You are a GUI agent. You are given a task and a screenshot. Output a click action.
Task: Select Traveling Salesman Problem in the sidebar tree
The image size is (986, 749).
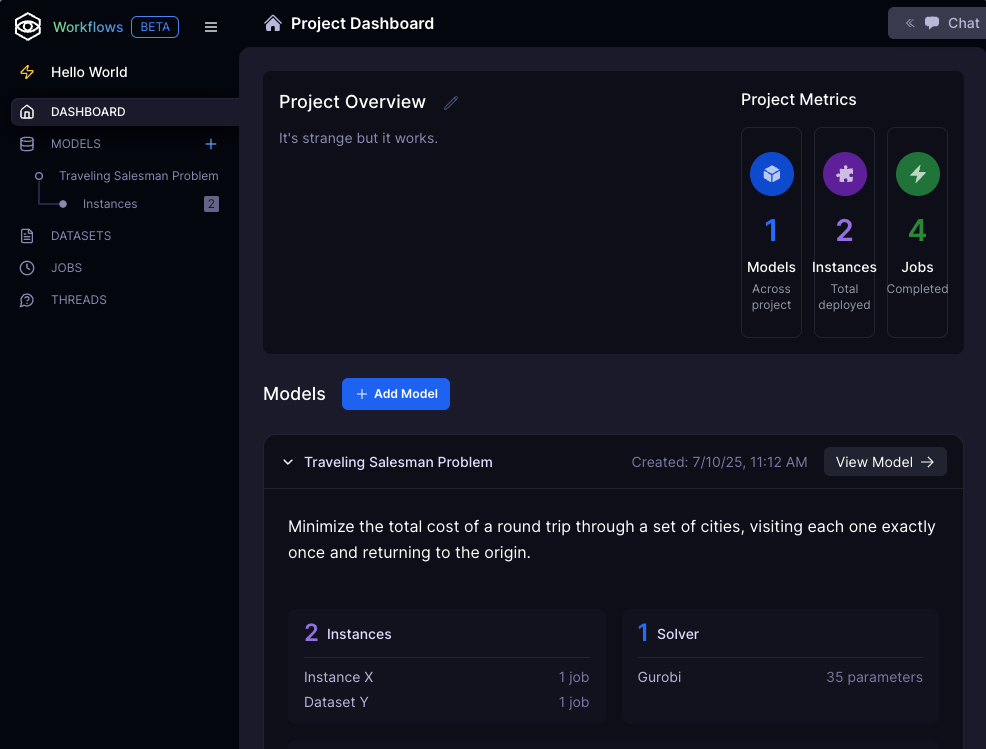click(x=138, y=176)
